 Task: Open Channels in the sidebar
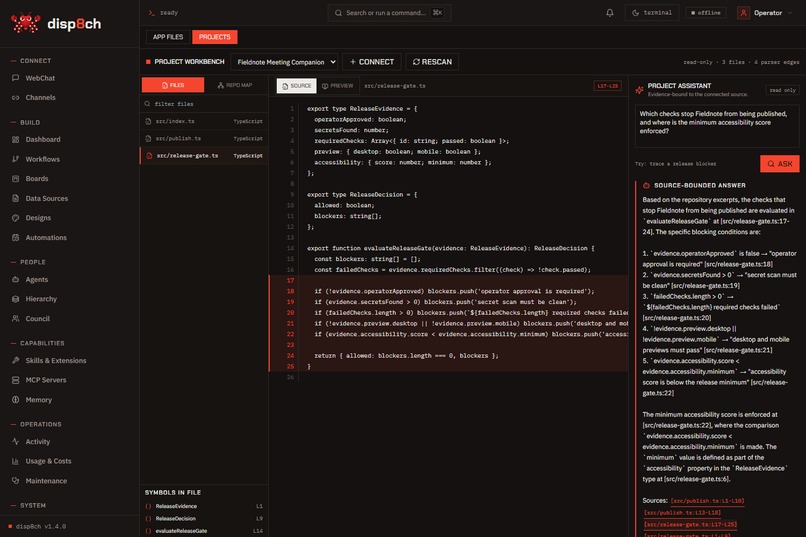pos(40,98)
